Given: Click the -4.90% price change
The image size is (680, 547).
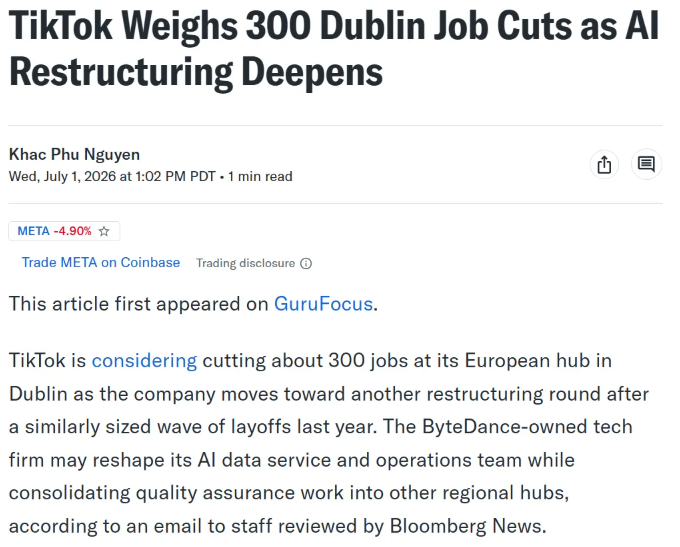Looking at the screenshot, I should 72,231.
